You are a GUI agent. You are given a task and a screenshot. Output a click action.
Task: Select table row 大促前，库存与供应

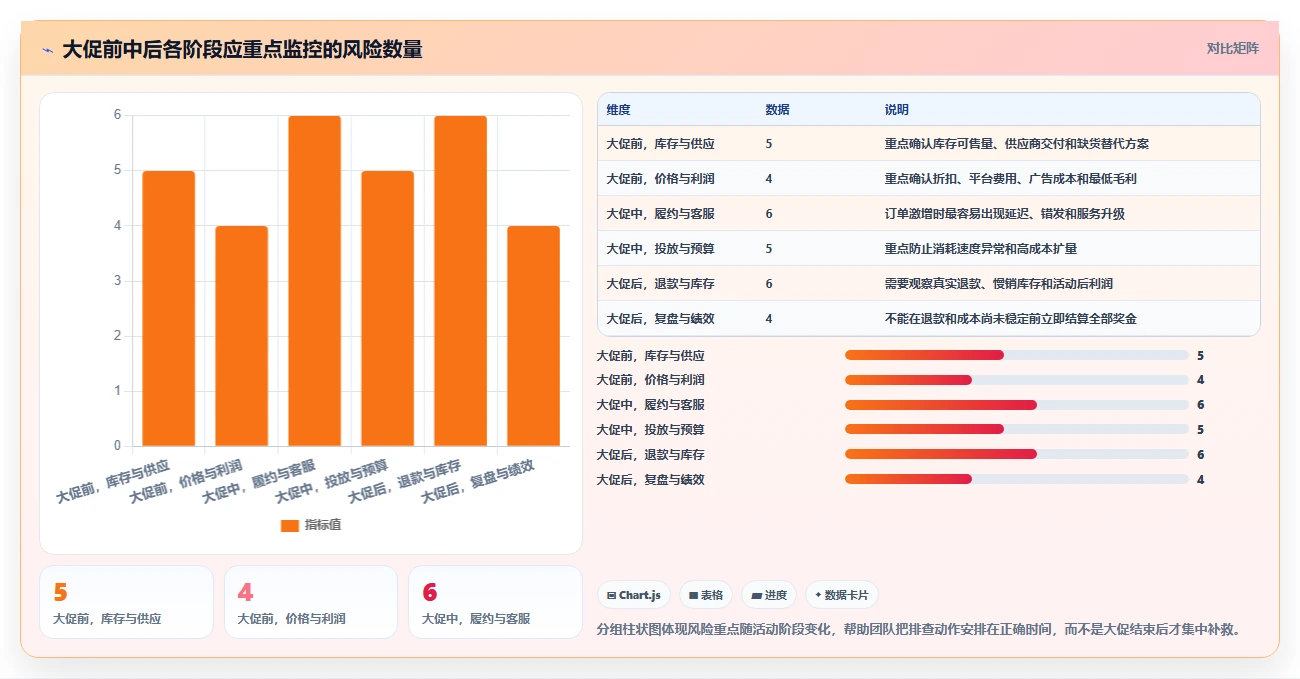point(928,143)
